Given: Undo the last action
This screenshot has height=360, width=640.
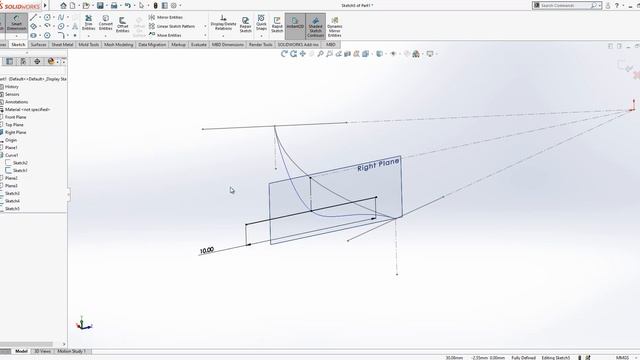Looking at the screenshot, I should pos(128,5).
